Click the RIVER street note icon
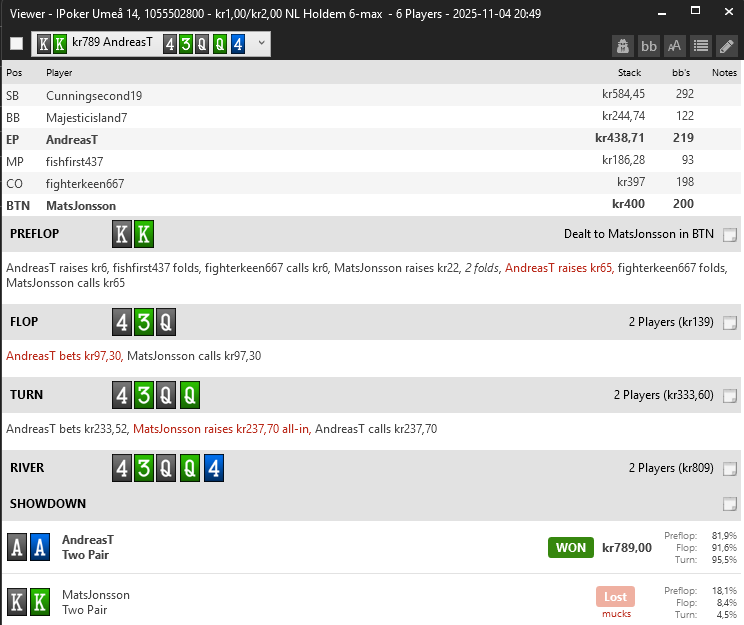 pos(730,468)
